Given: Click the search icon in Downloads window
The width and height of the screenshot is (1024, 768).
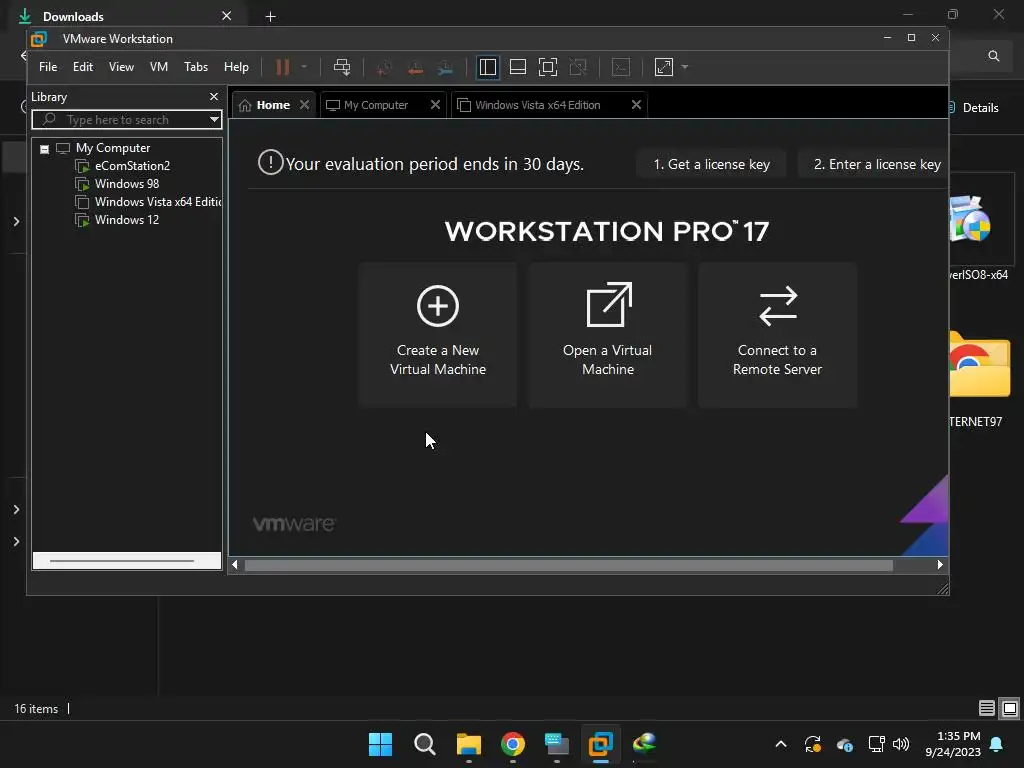Looking at the screenshot, I should point(993,56).
